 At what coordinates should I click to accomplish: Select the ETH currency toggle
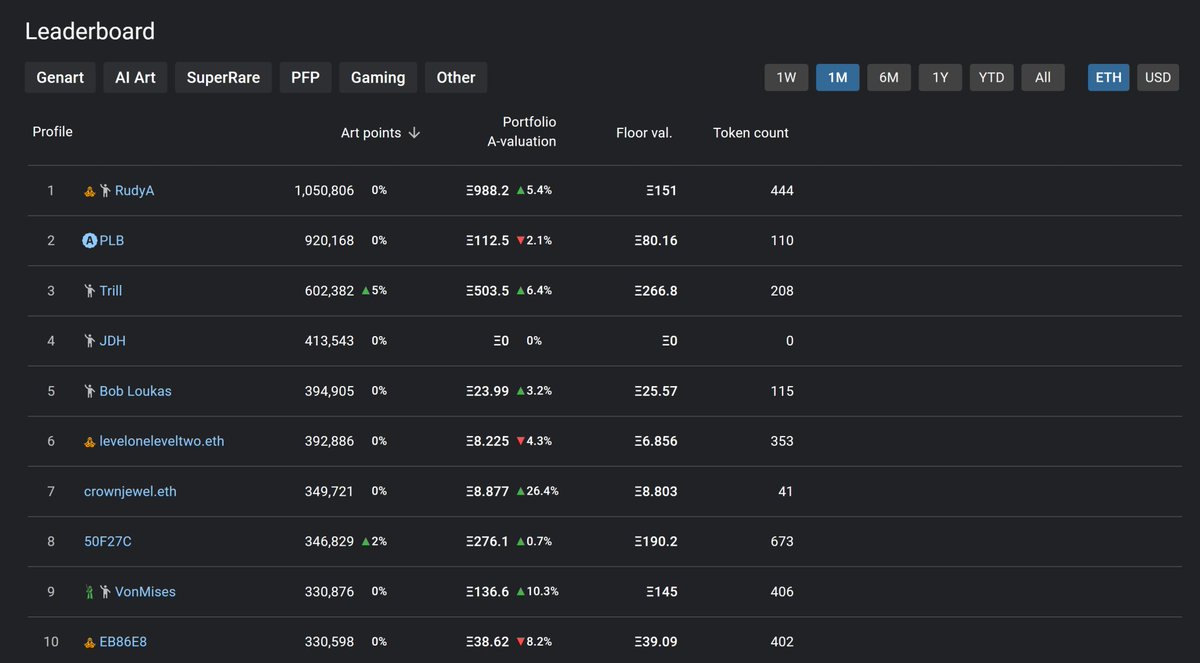(x=1108, y=77)
